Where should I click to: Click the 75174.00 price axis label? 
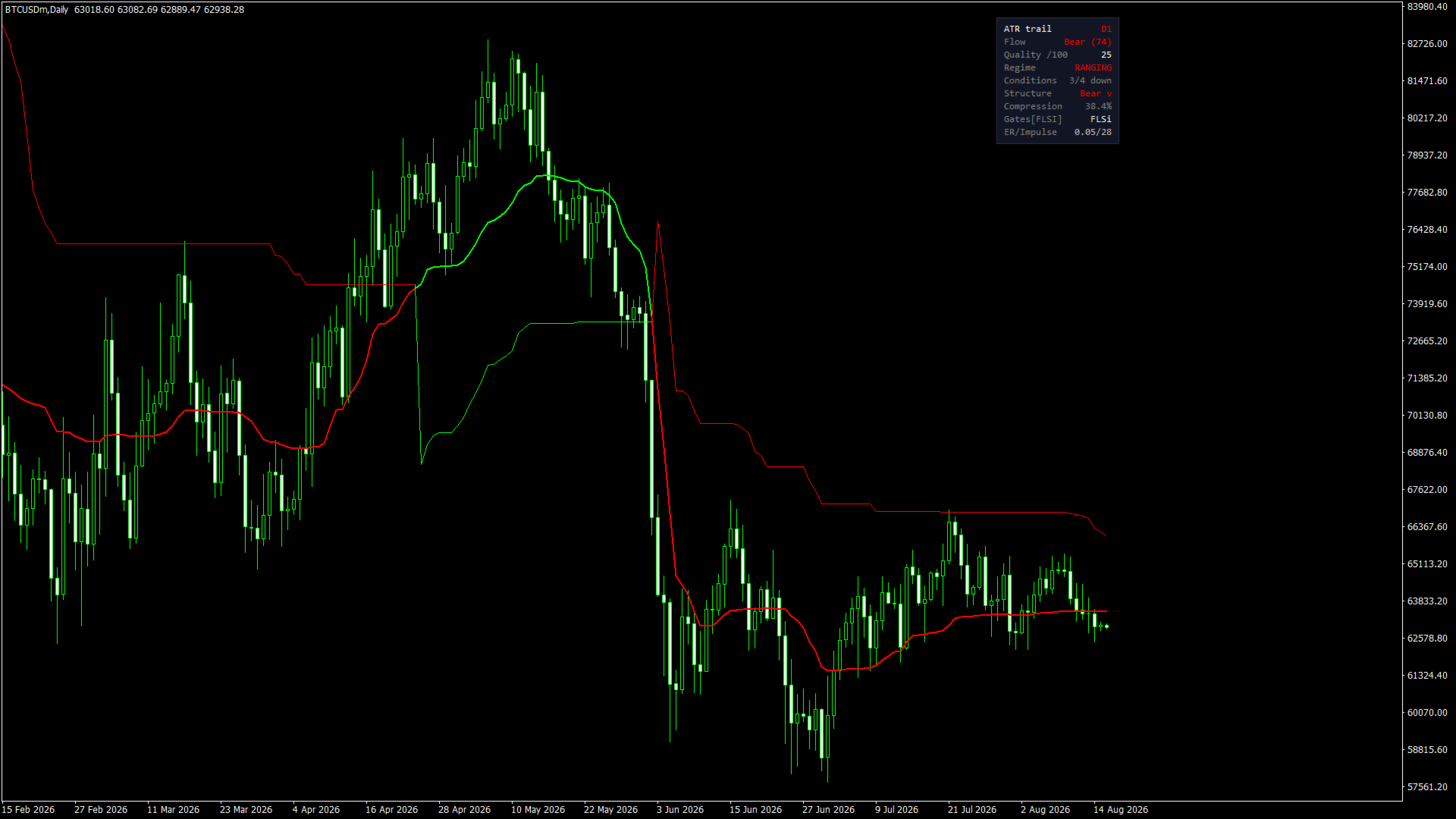(x=1427, y=267)
